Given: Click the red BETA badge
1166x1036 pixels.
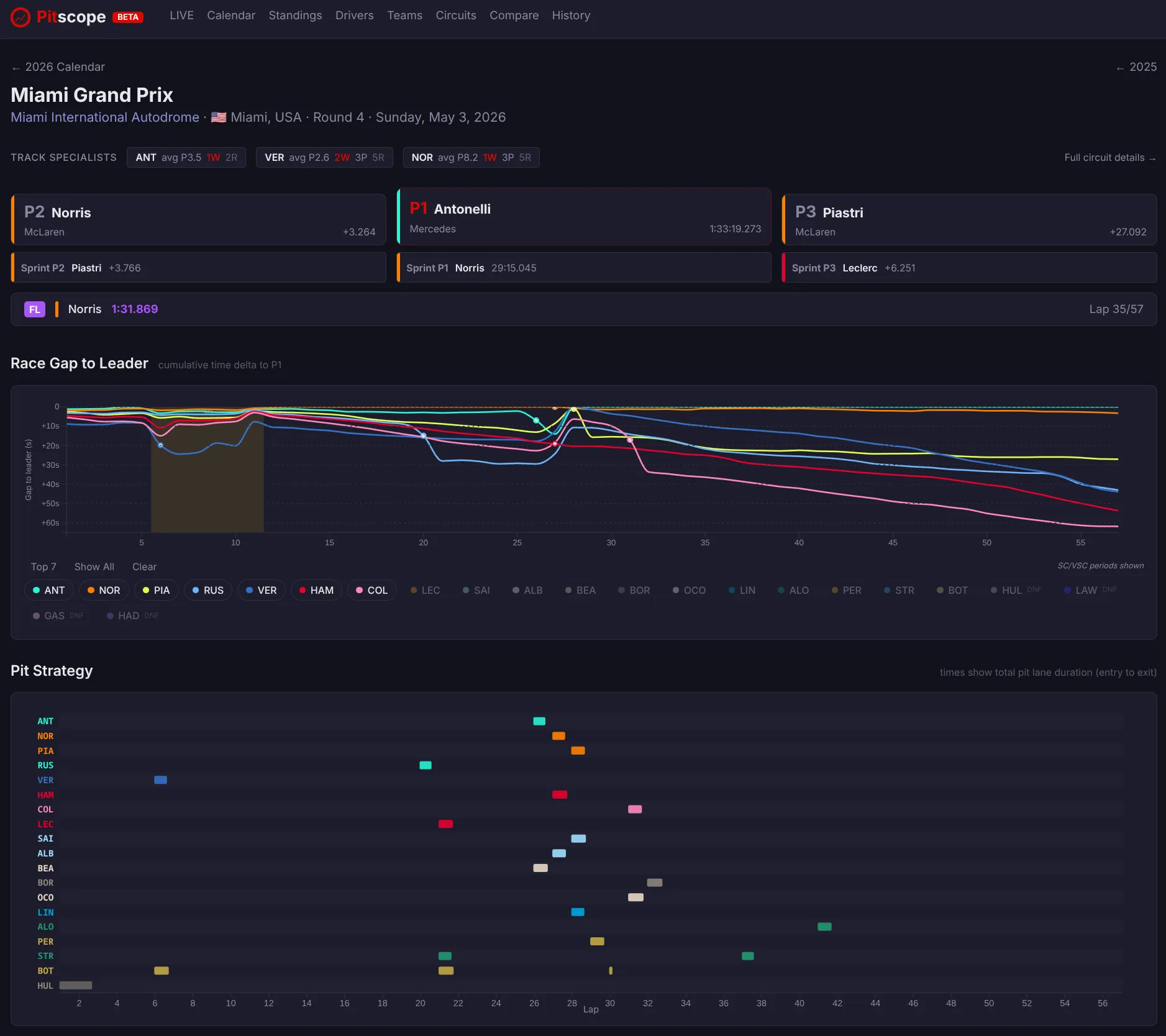Looking at the screenshot, I should tap(128, 17).
